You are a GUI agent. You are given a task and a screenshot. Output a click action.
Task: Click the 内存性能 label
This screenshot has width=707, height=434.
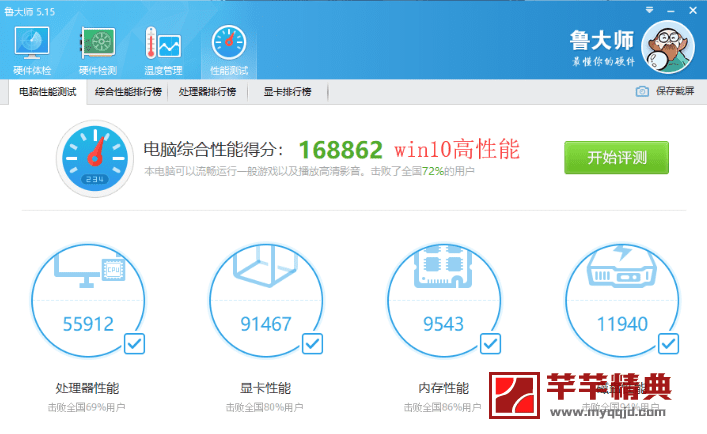tap(444, 388)
